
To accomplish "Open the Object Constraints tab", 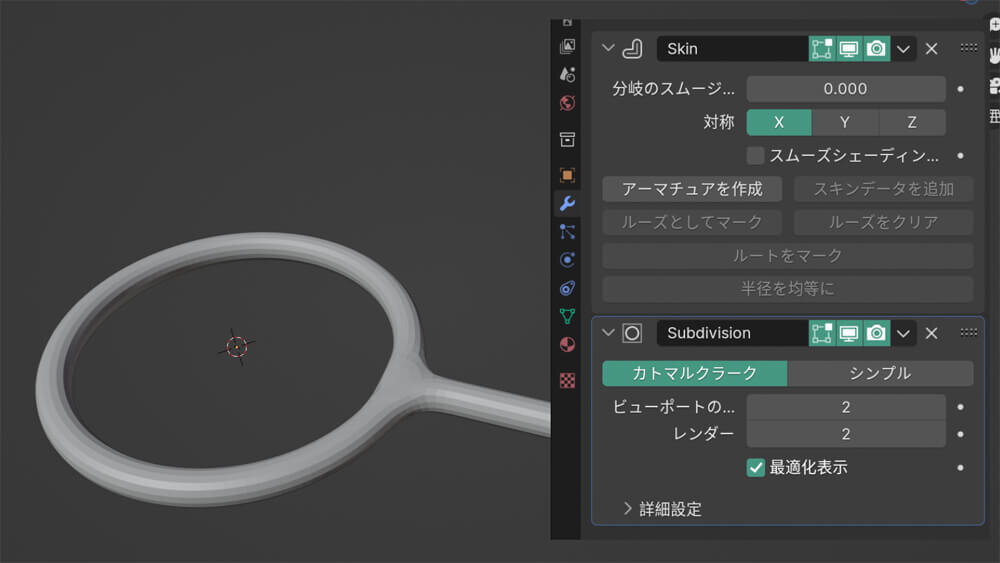I will point(567,288).
